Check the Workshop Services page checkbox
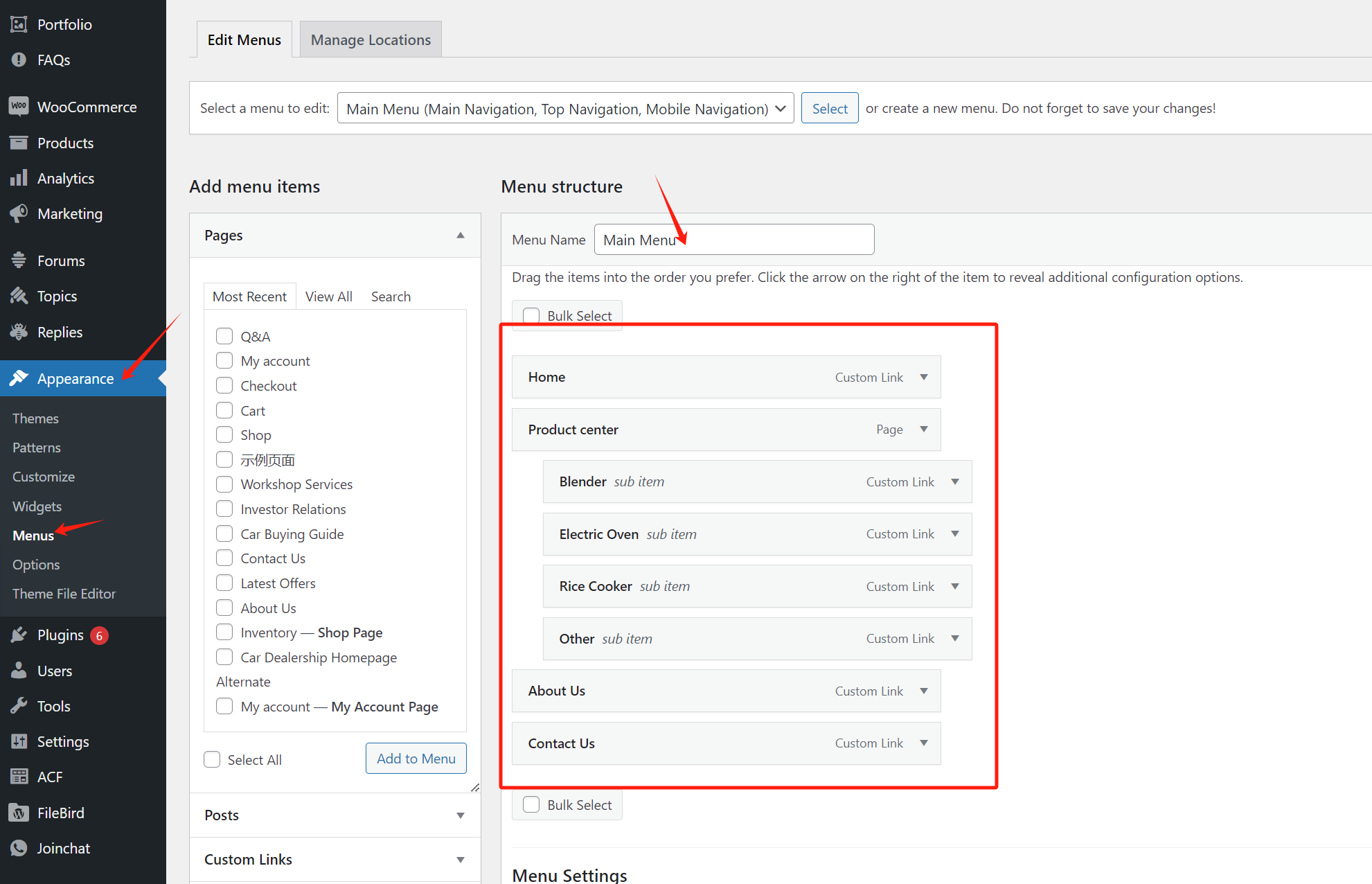Image resolution: width=1372 pixels, height=884 pixels. point(224,484)
